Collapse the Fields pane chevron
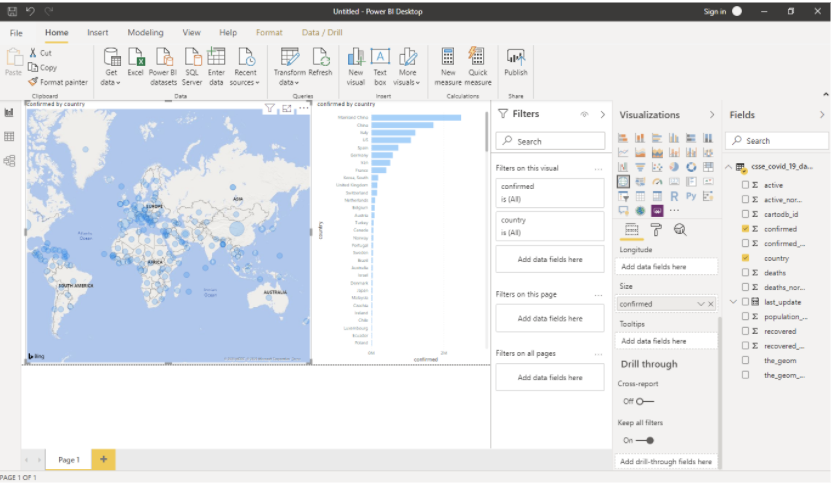This screenshot has width=834, height=488. [x=822, y=115]
